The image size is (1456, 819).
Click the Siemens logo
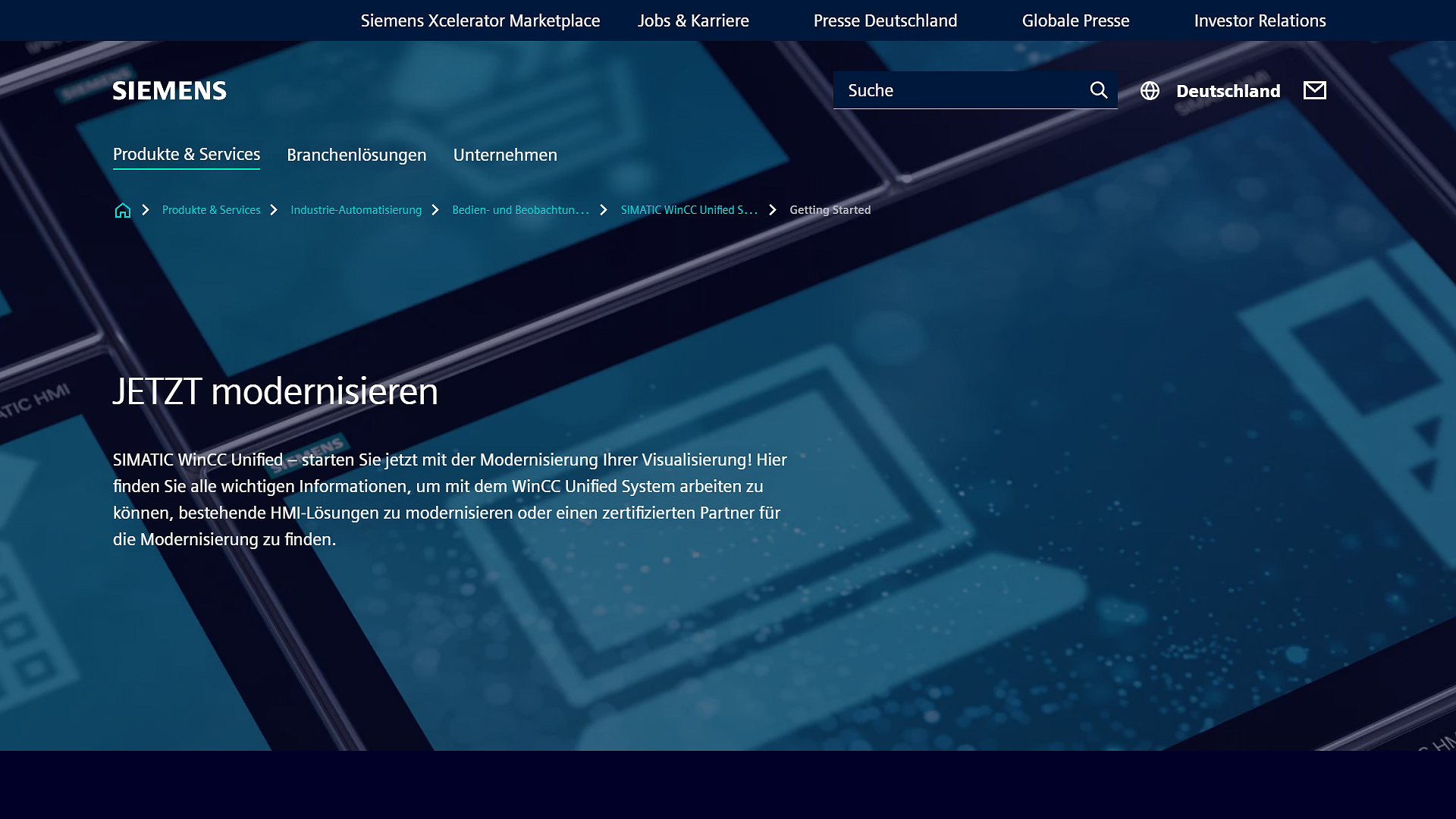click(170, 91)
